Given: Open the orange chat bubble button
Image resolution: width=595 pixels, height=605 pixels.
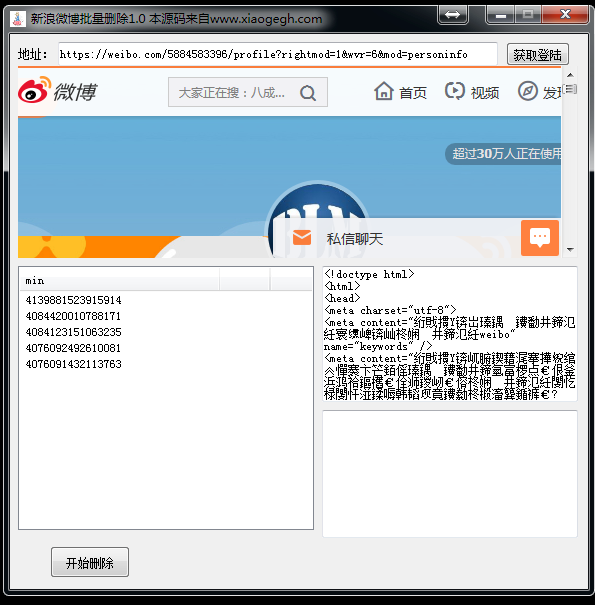Looking at the screenshot, I should [x=540, y=238].
